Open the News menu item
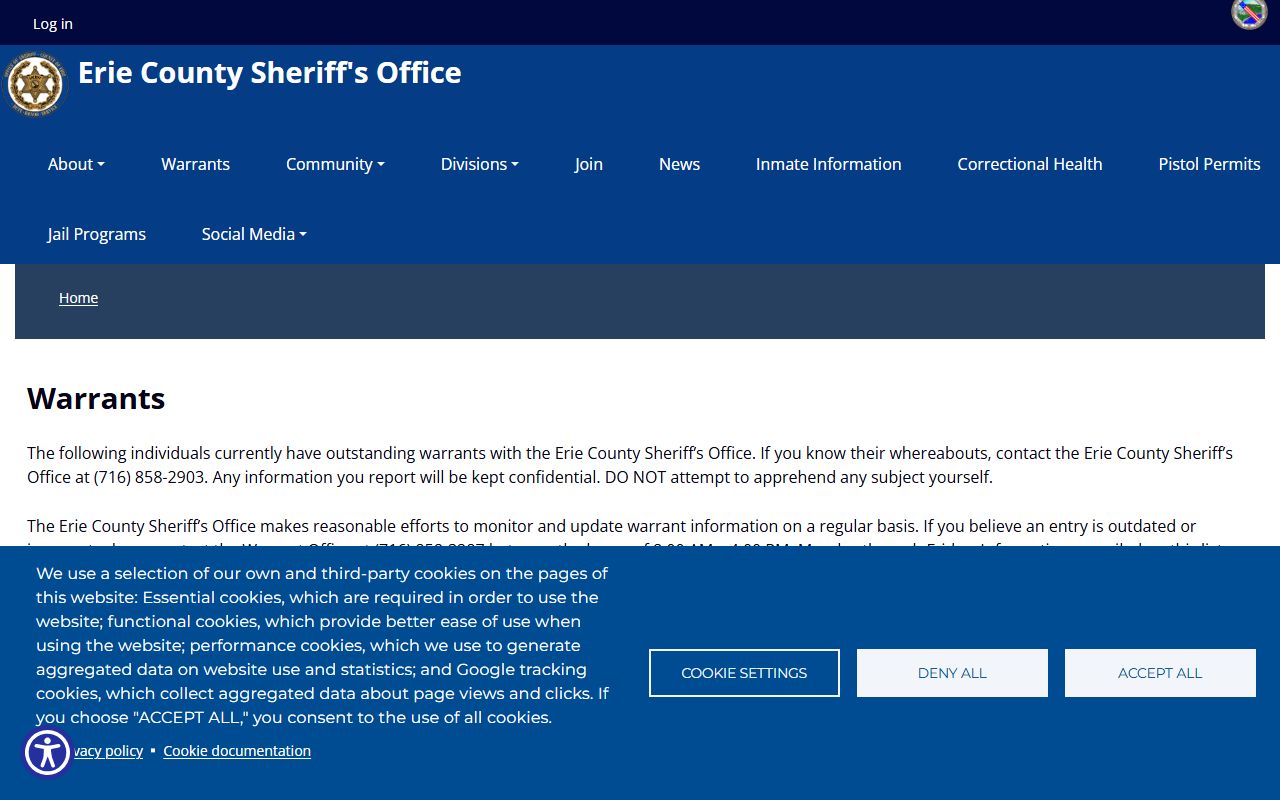Screen dimensions: 1280x800 click(x=679, y=164)
